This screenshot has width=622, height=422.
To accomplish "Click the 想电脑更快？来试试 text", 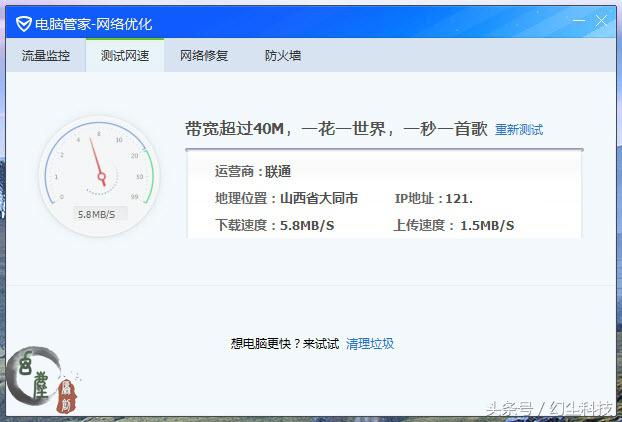I will point(285,343).
